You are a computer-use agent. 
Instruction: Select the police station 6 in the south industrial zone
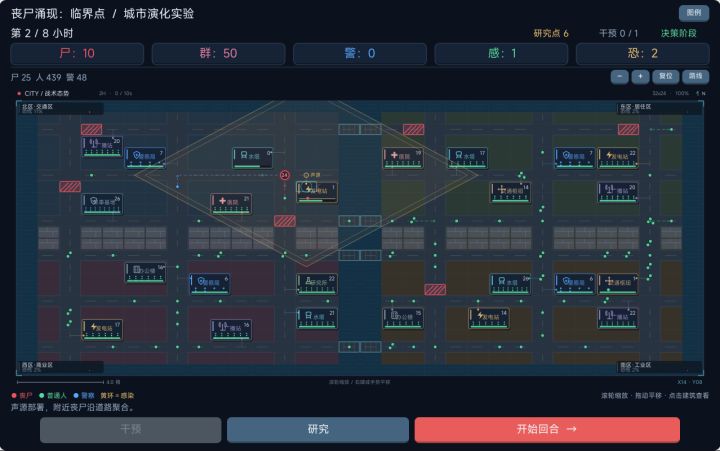574,284
